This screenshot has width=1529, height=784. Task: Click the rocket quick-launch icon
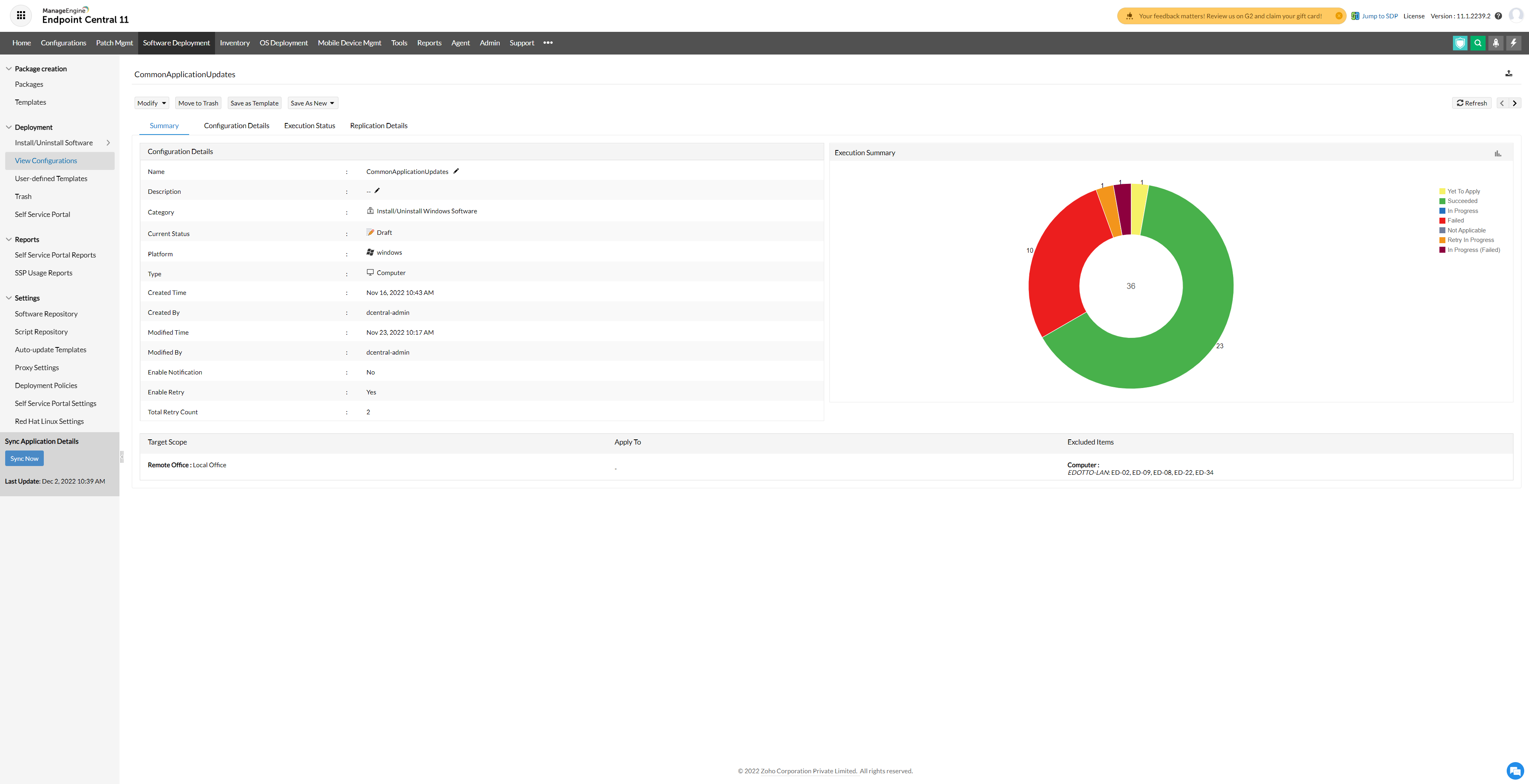[x=1496, y=43]
